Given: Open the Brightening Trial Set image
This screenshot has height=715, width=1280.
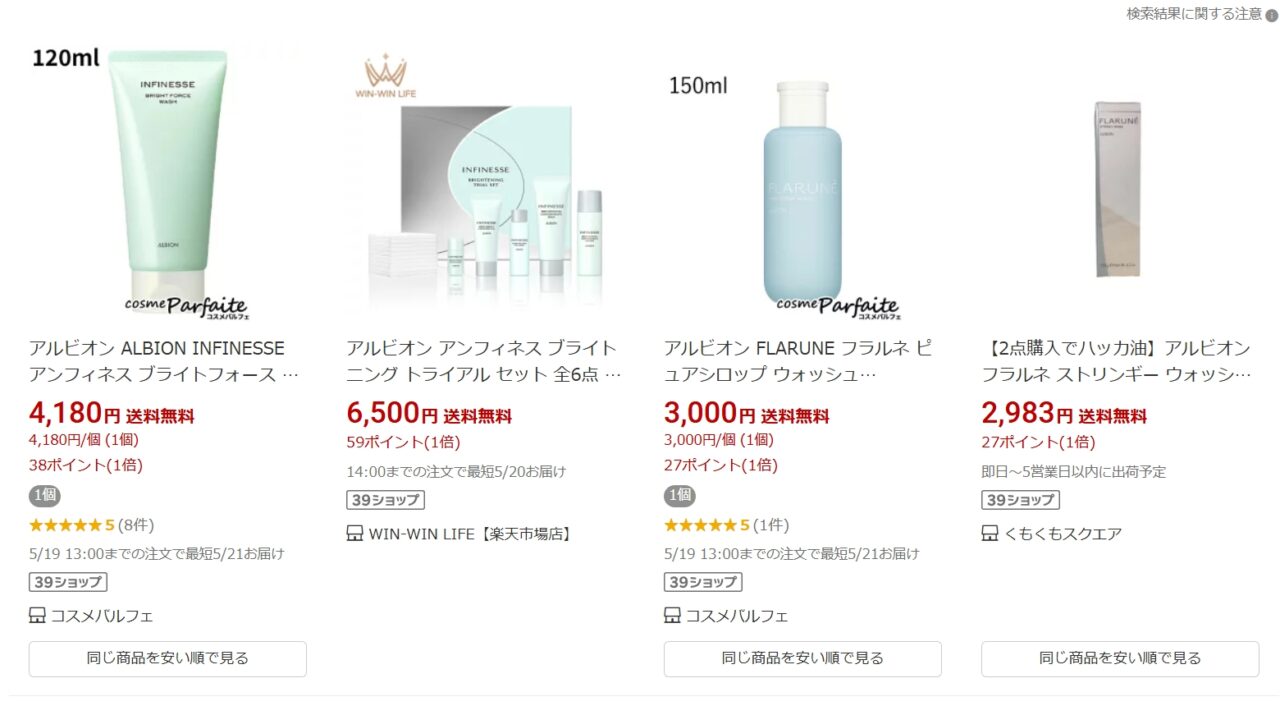Looking at the screenshot, I should pyautogui.click(x=485, y=181).
